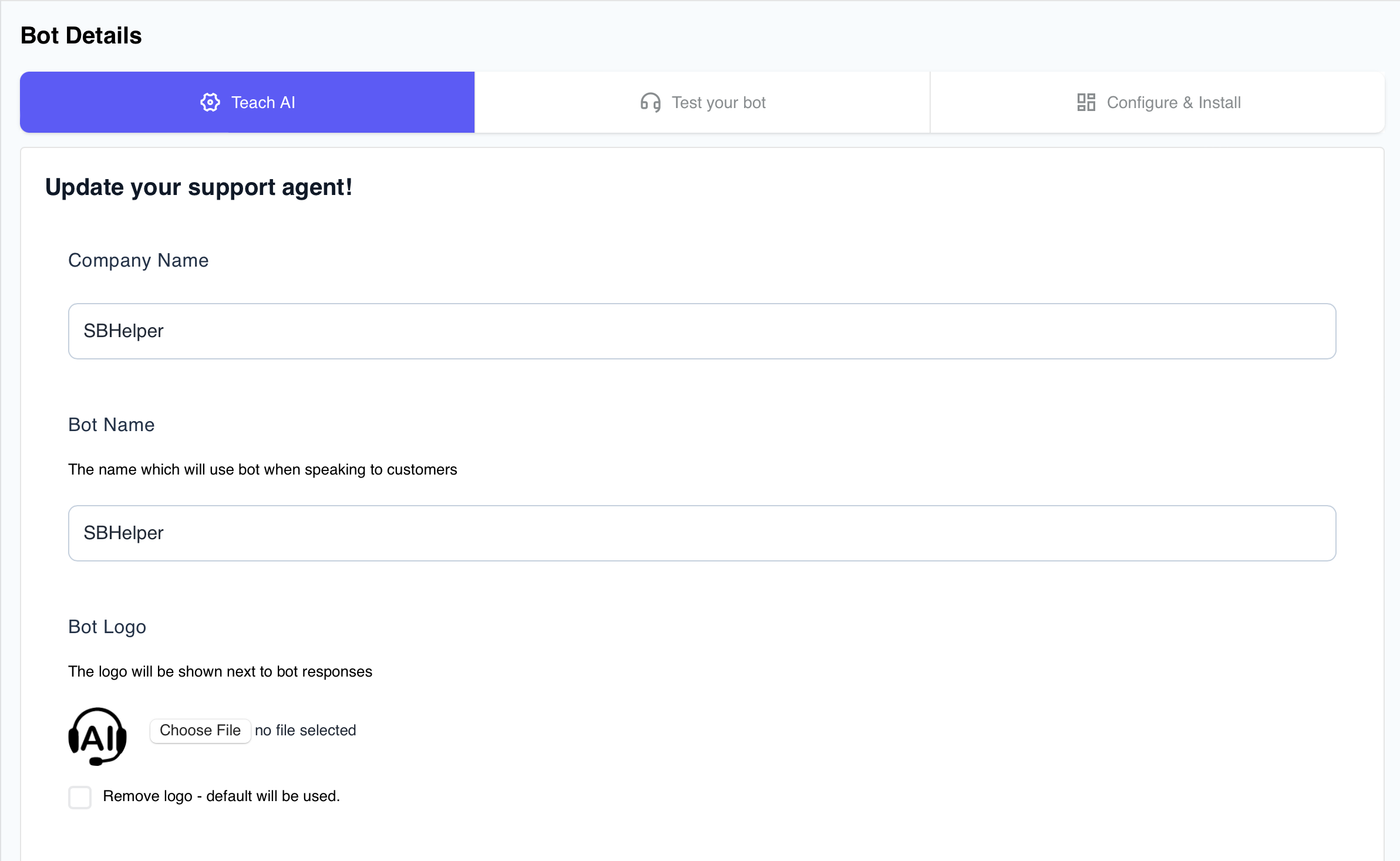Click the Bot Logo label

coord(107,627)
